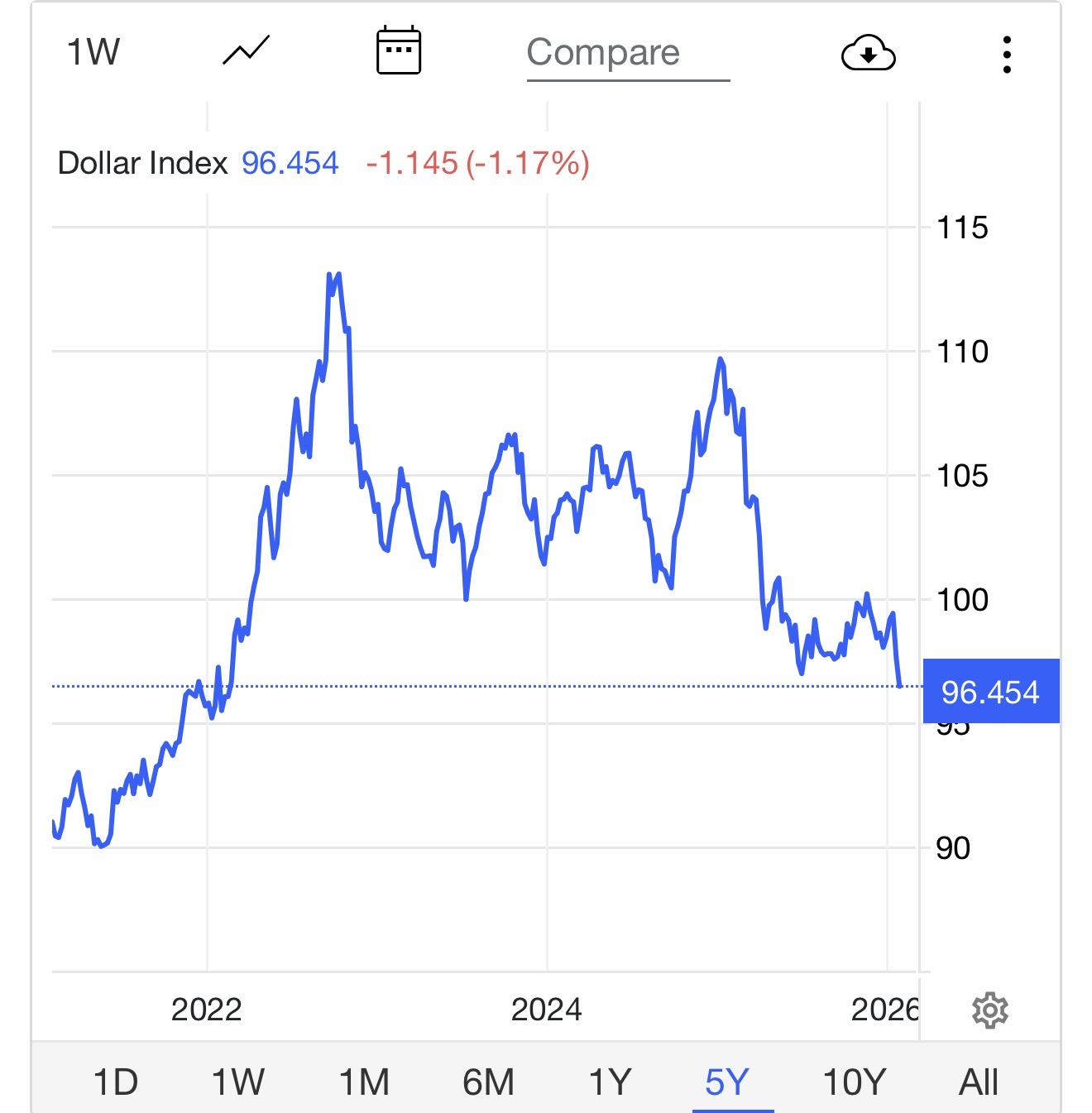The height and width of the screenshot is (1113, 1092).
Task: Click the cloud download icon
Action: coord(868,54)
